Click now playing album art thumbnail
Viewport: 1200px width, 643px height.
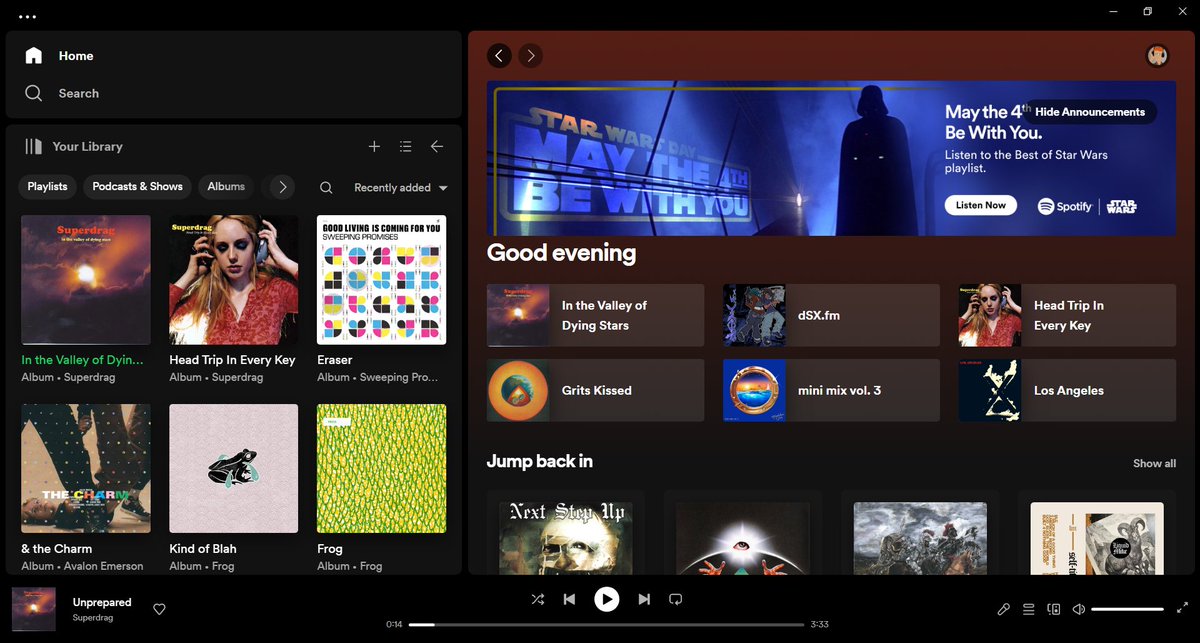tap(34, 609)
